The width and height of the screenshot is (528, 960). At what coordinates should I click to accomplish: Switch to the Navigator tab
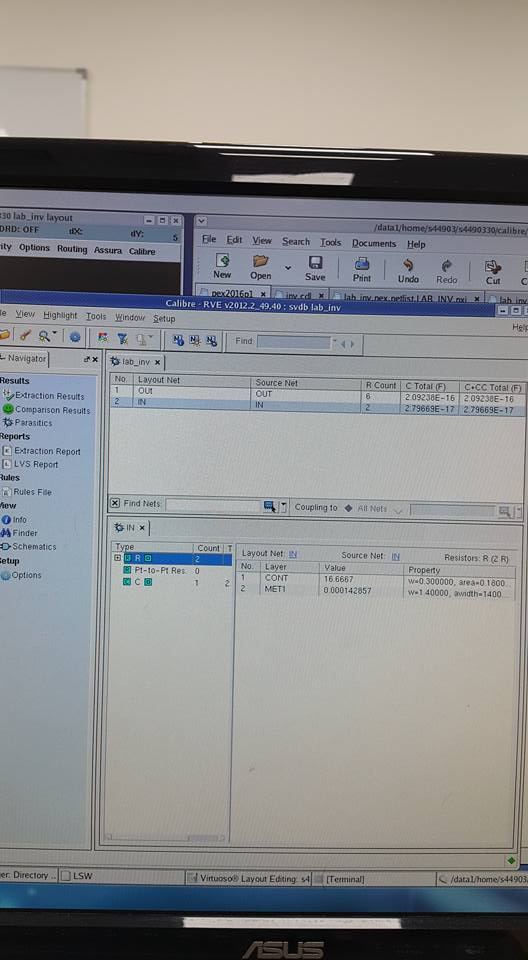(24, 358)
